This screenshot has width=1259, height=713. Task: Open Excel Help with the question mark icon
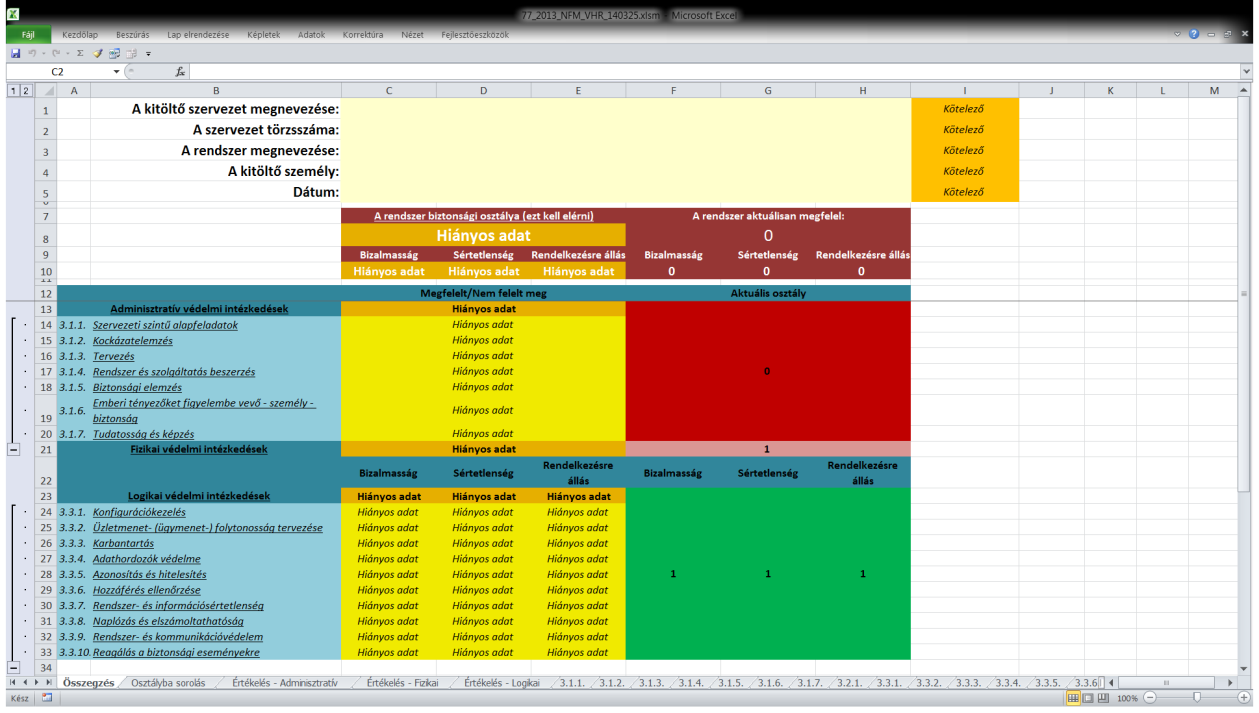1194,35
